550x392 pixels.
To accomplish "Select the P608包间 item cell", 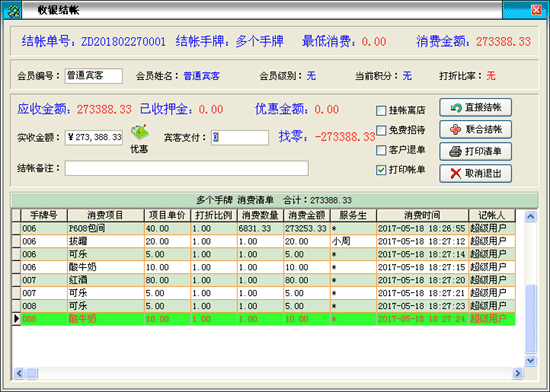I will pos(106,229).
